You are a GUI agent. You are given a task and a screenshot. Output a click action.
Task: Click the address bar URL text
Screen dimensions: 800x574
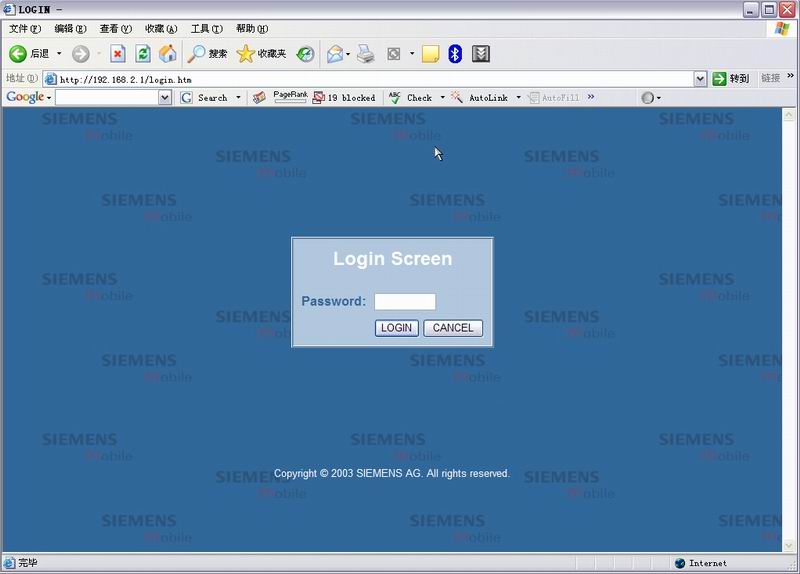tap(126, 80)
